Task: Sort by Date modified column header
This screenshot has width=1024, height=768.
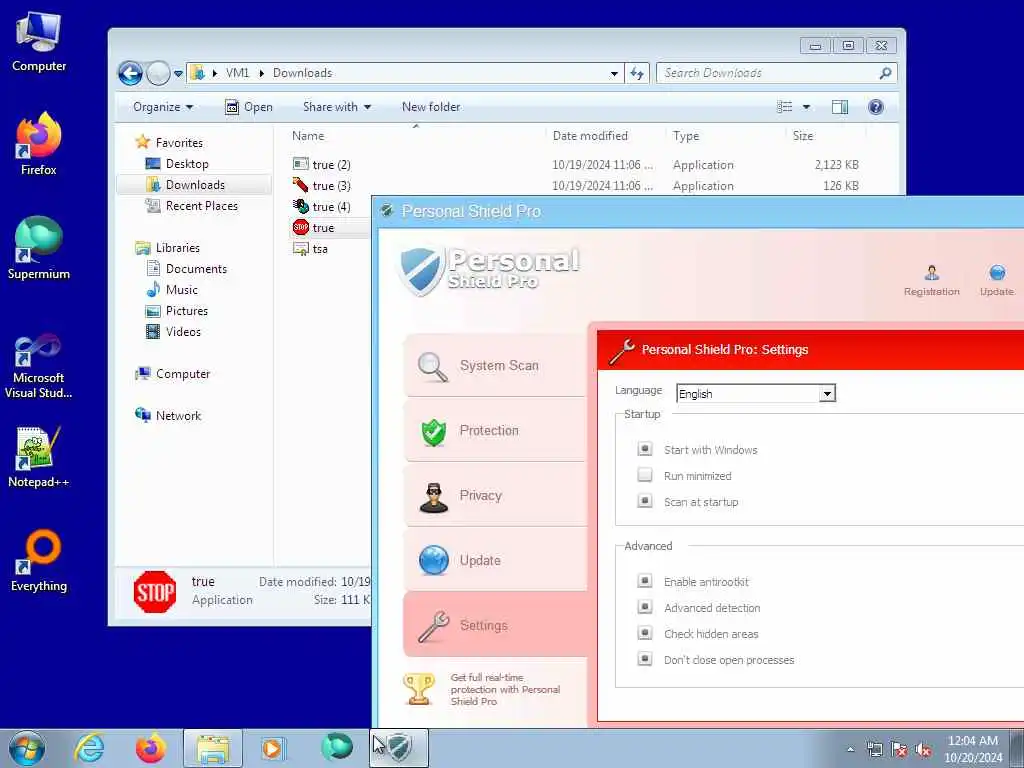Action: 605,136
